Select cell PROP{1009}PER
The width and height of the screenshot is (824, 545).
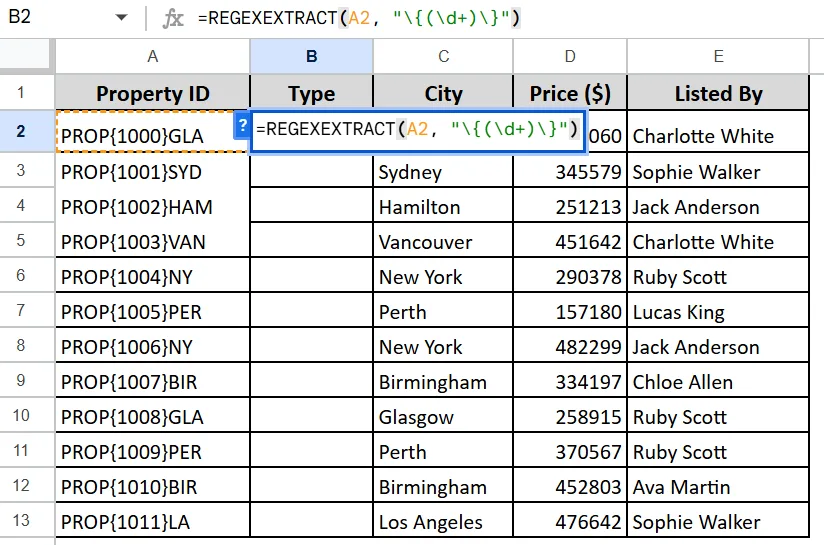(152, 450)
